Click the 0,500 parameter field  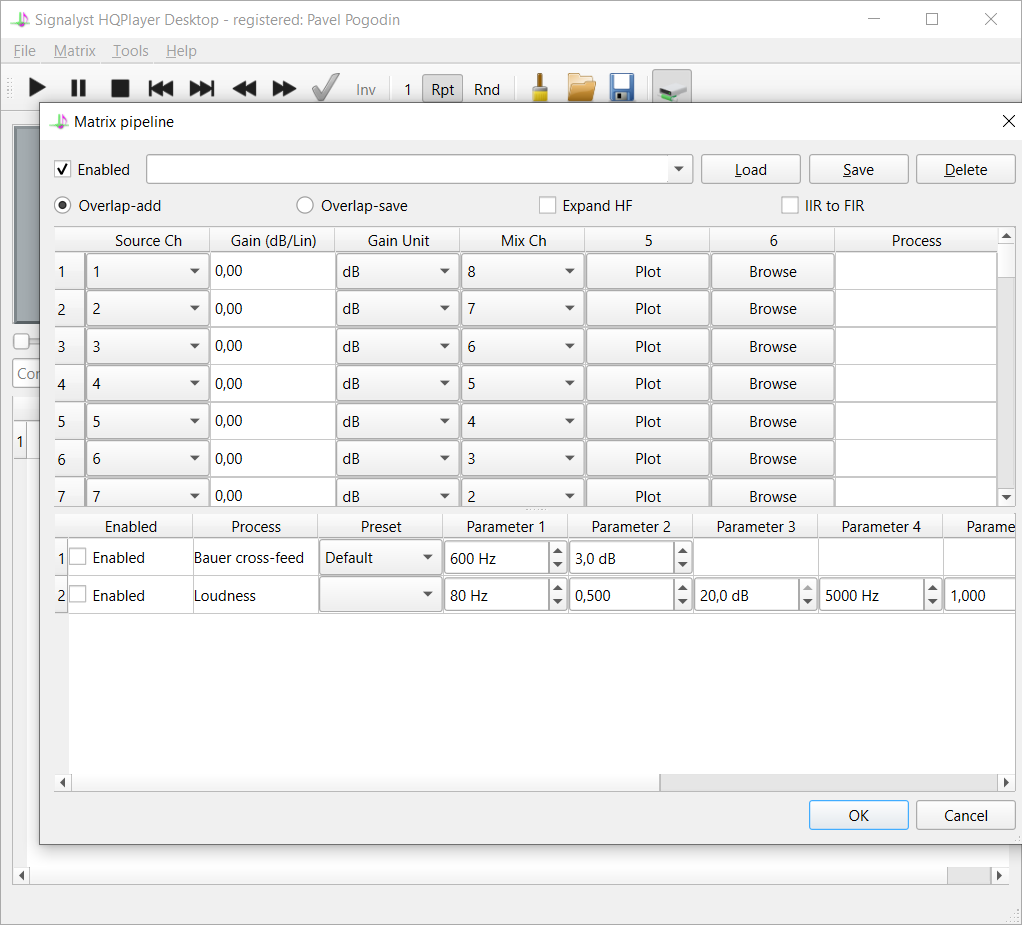(x=622, y=595)
